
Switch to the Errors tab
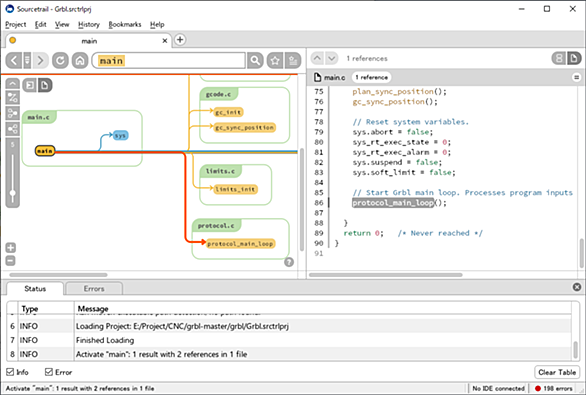click(x=94, y=288)
